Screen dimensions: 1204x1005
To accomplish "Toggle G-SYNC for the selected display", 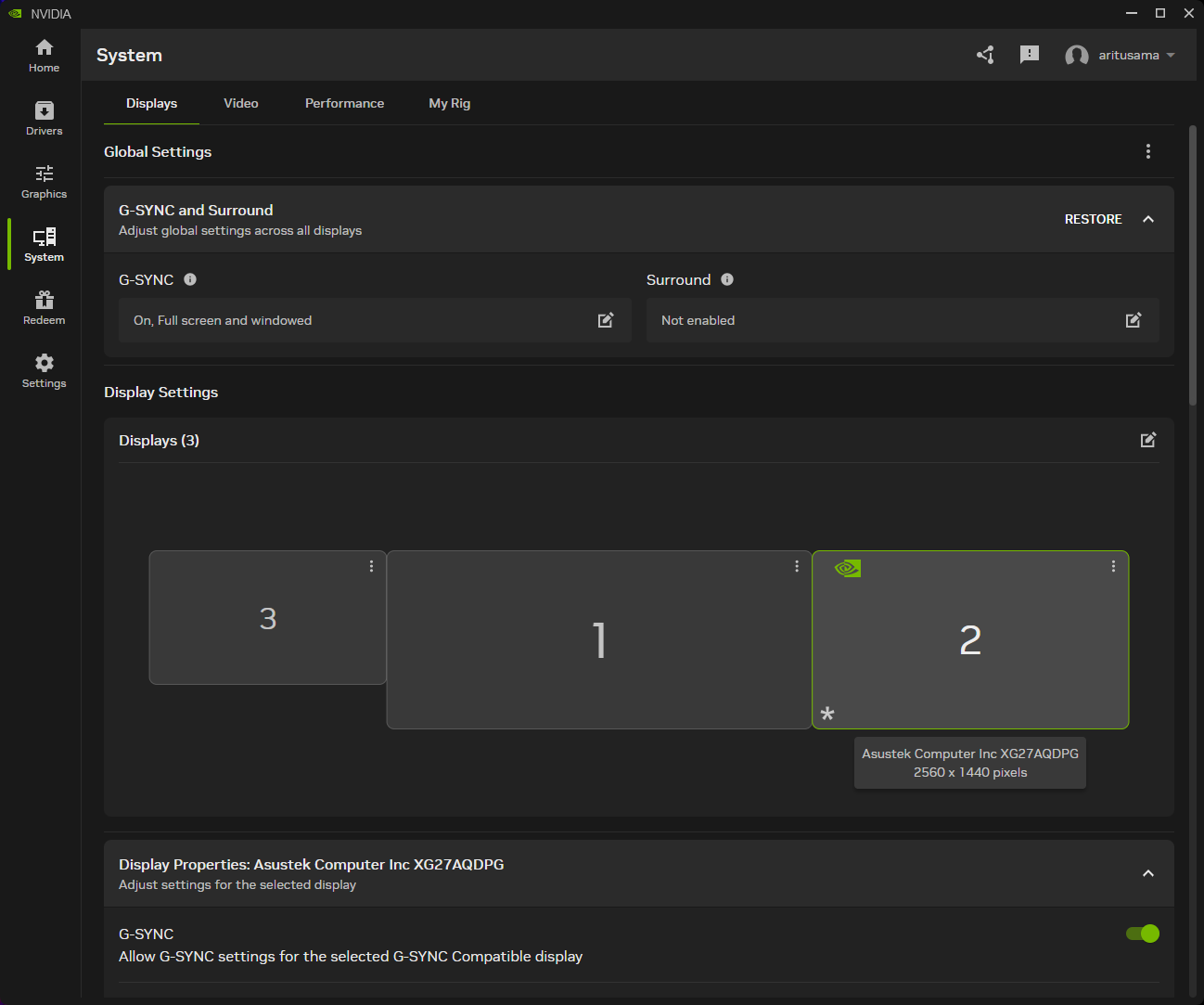I will [1143, 934].
